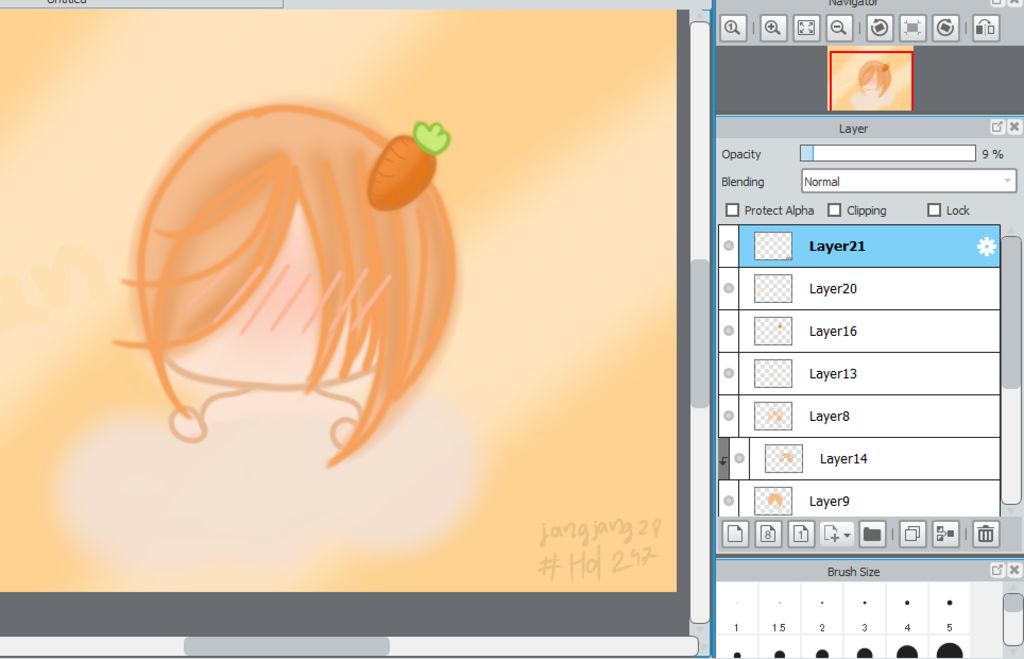Viewport: 1024px width, 659px height.
Task: Create a new 1-bit layer
Action: (801, 534)
